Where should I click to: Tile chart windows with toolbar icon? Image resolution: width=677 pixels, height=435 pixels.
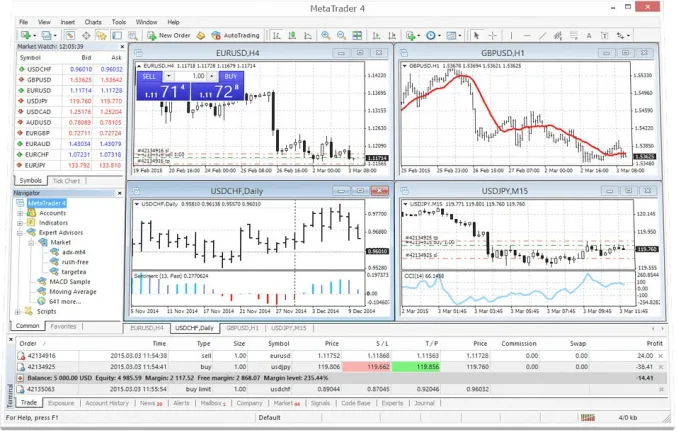click(357, 35)
